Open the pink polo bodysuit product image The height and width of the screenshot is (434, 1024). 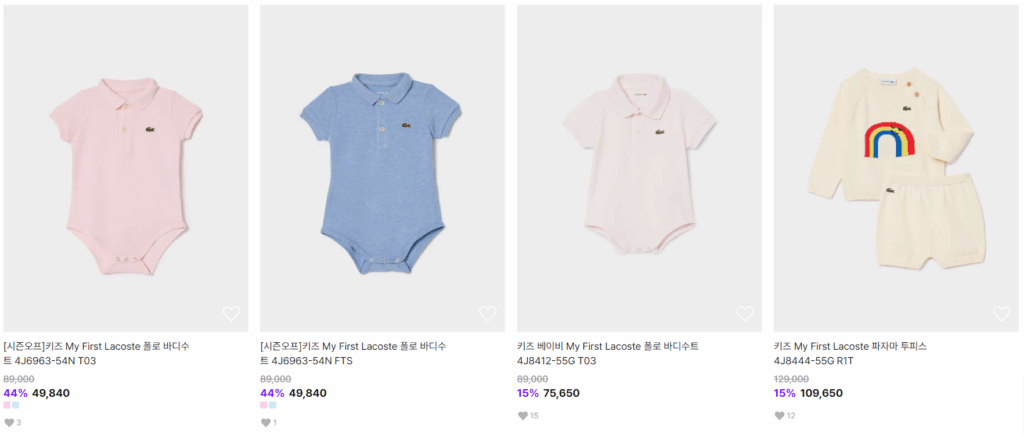coord(126,168)
